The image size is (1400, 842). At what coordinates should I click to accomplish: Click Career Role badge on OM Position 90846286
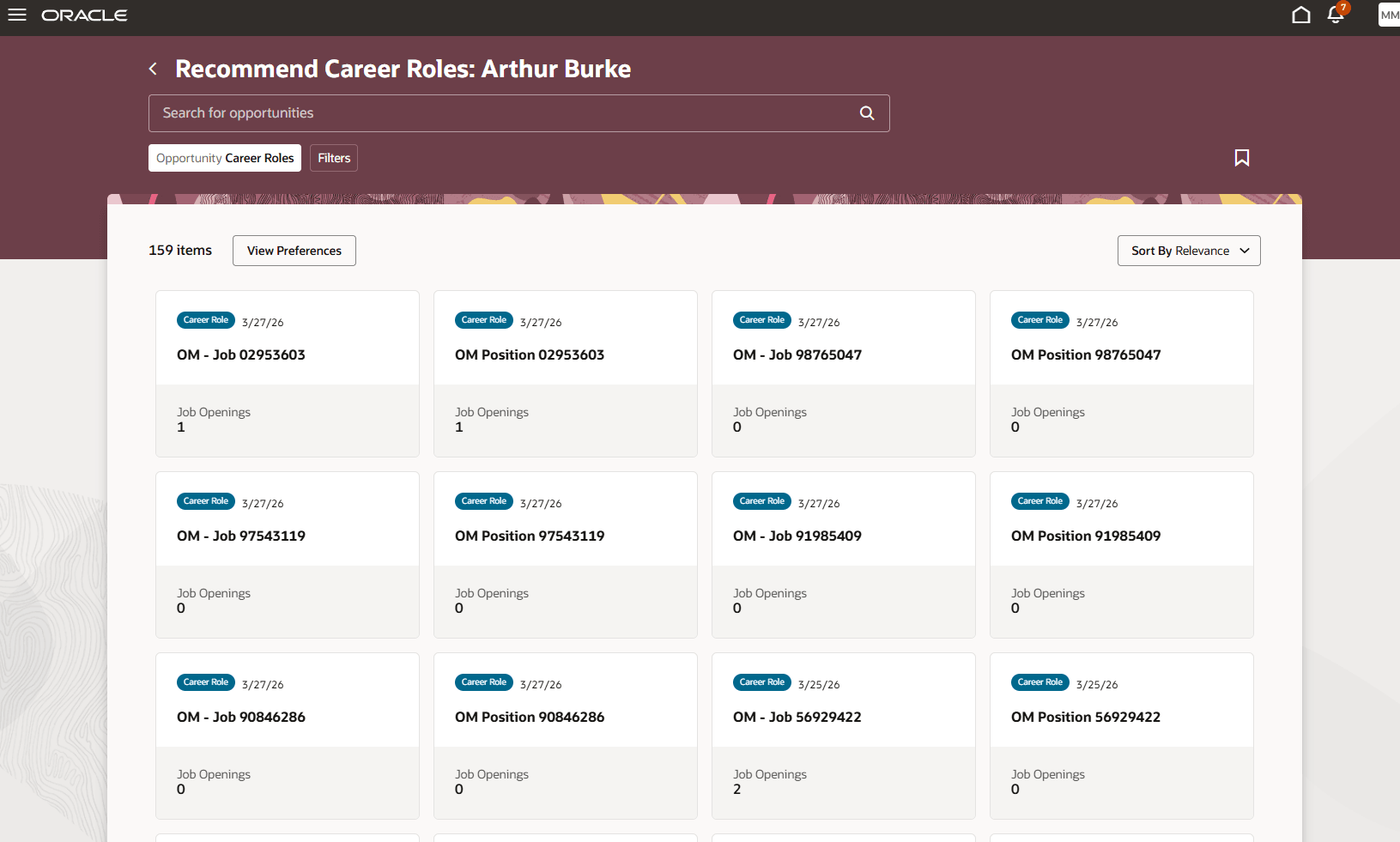[x=484, y=682]
